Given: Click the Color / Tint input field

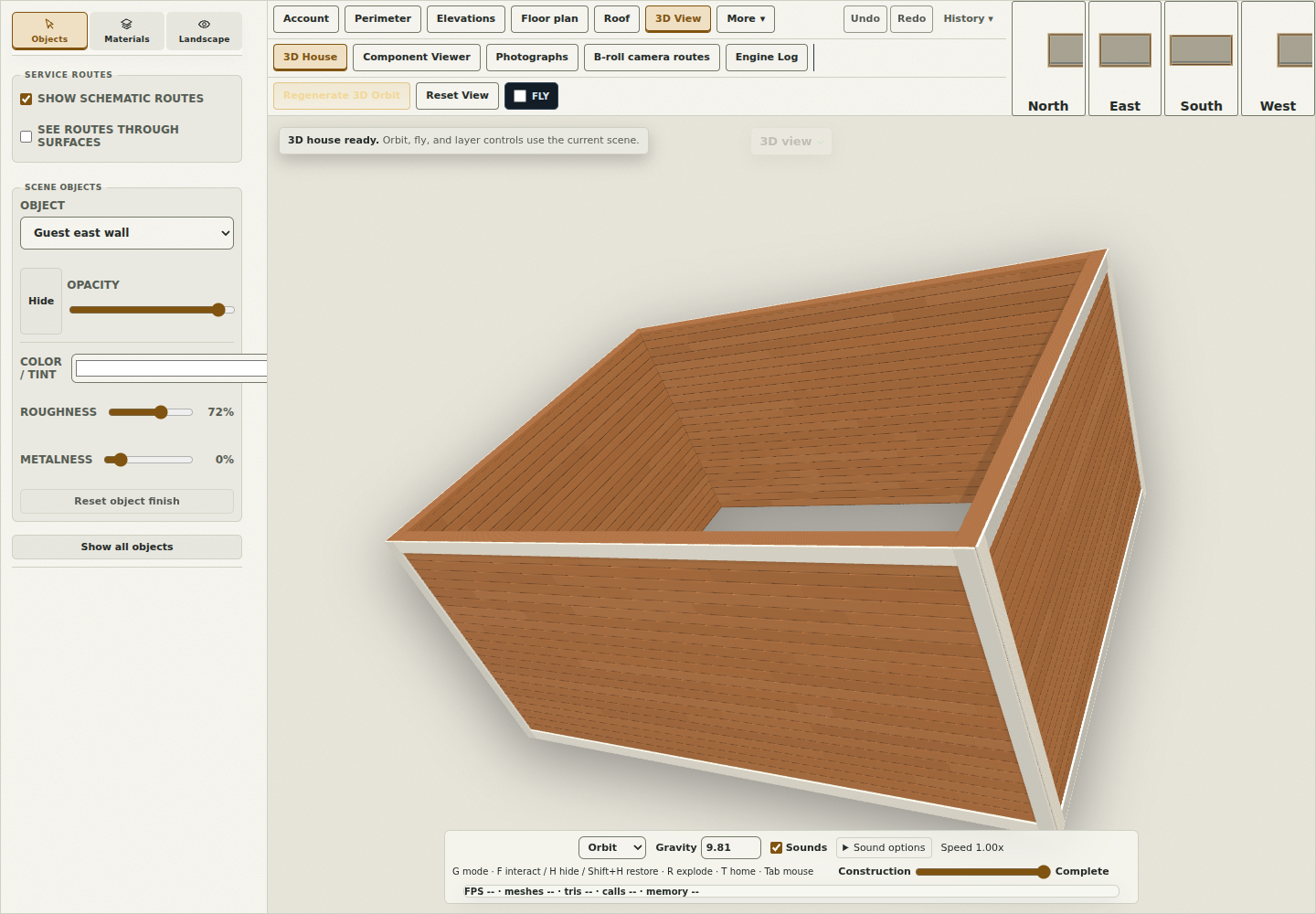Looking at the screenshot, I should (170, 368).
